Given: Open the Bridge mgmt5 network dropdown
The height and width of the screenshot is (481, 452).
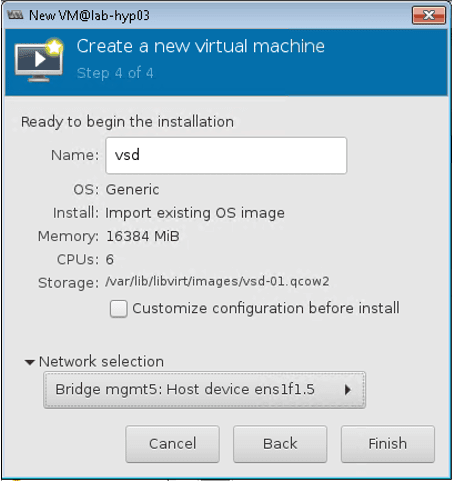Looking at the screenshot, I should [204, 390].
